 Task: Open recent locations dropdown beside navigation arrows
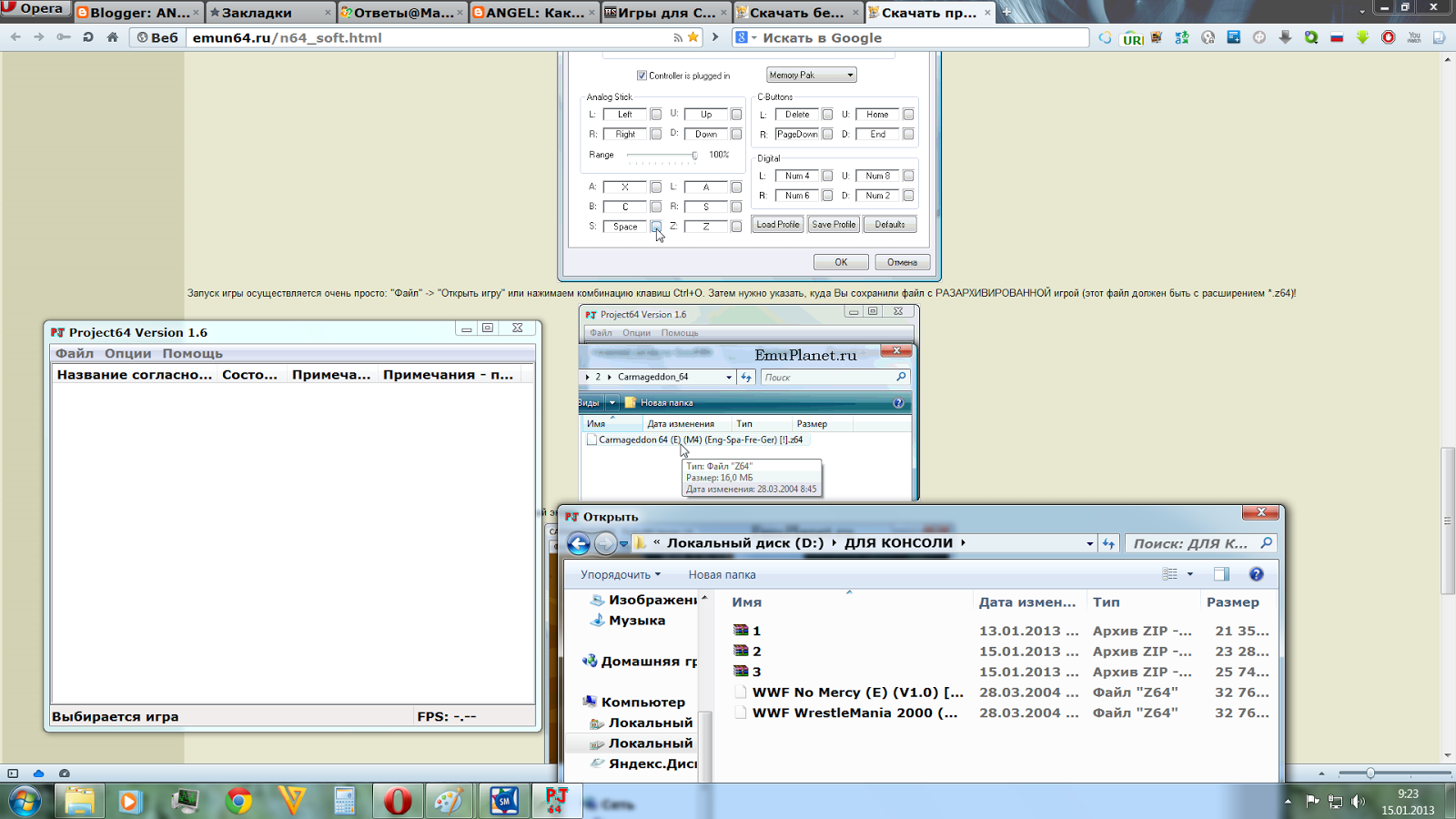[623, 543]
